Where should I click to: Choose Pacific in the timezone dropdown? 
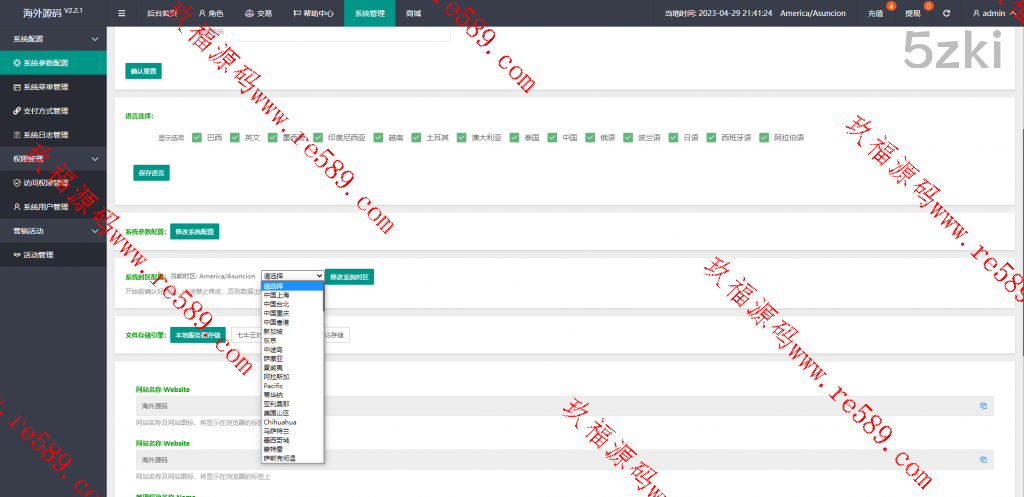point(274,384)
